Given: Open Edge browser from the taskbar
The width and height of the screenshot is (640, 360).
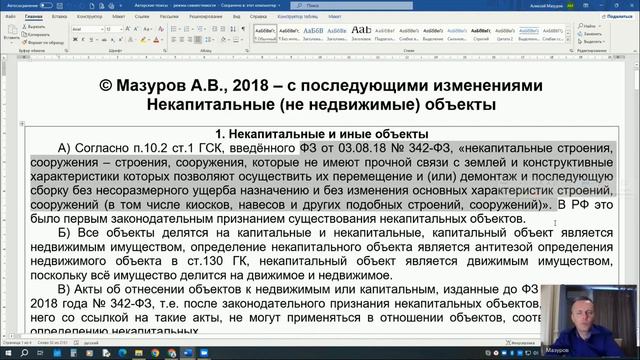Looking at the screenshot, I should coord(122,353).
